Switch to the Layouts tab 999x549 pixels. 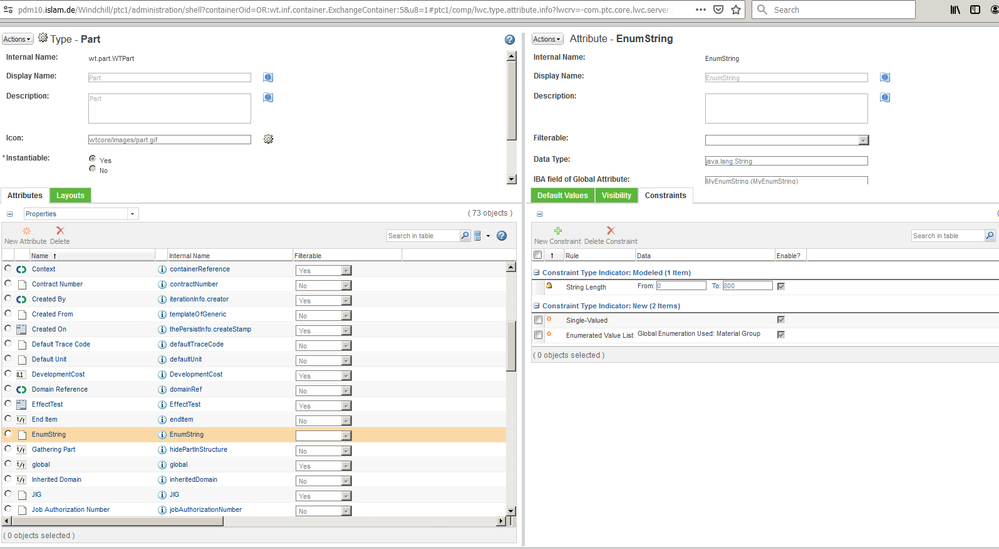click(x=70, y=196)
